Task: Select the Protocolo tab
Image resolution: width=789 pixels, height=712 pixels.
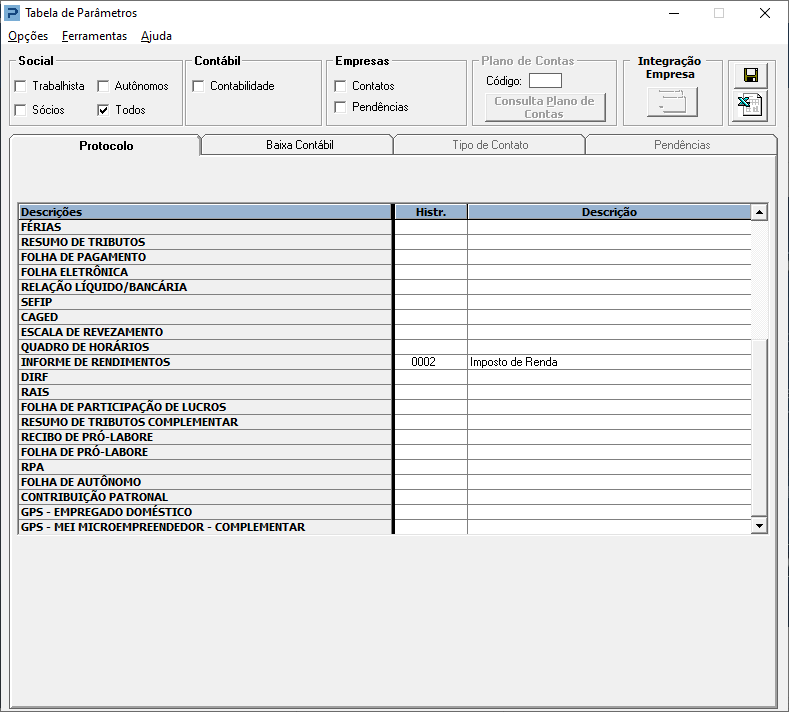Action: coord(105,145)
